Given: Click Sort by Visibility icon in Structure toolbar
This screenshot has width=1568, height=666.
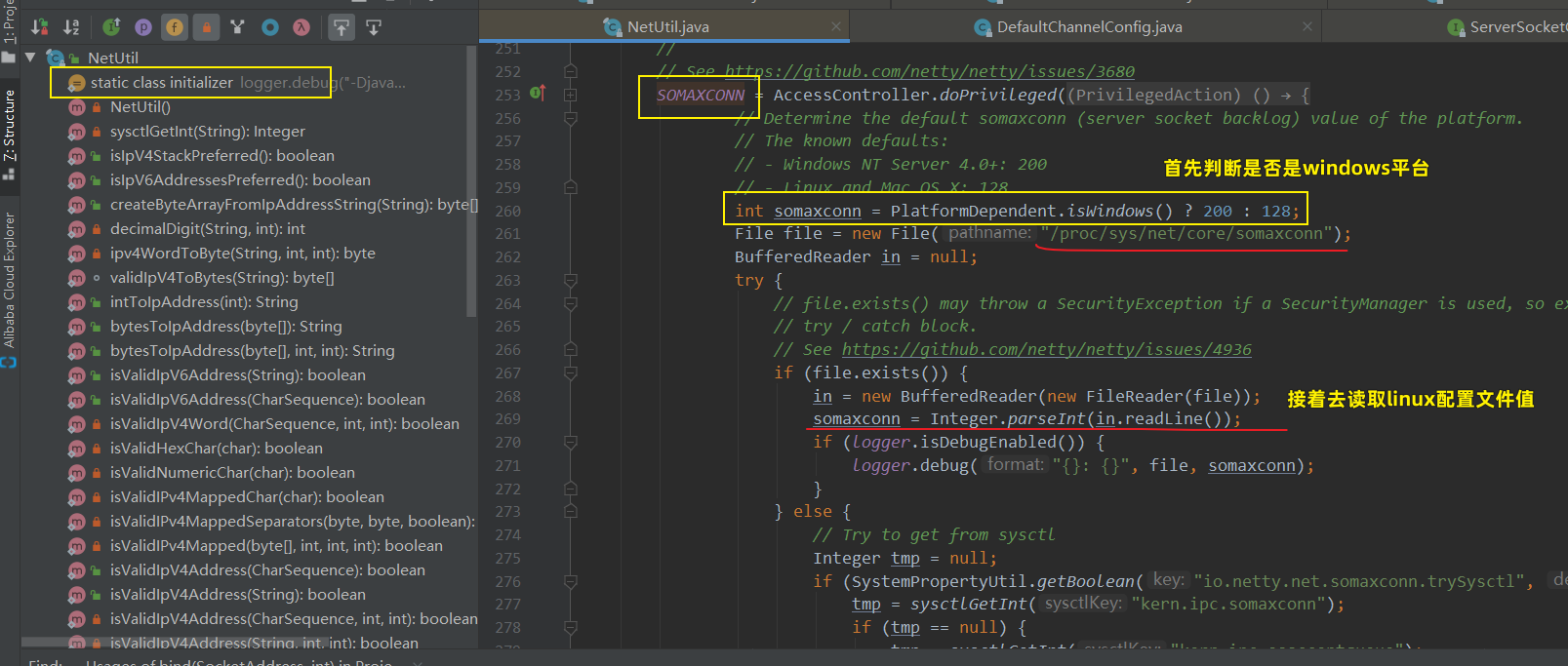Looking at the screenshot, I should [x=40, y=27].
